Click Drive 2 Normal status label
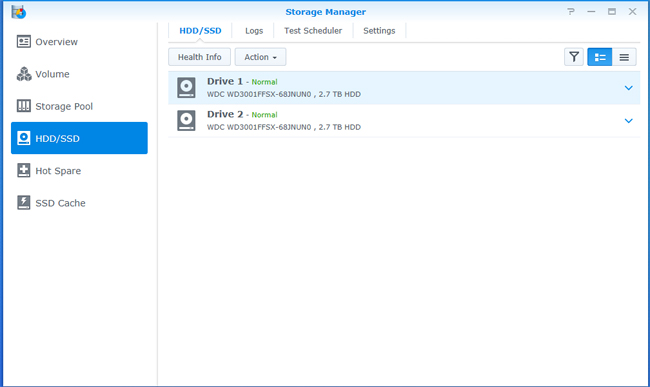Viewport: 650px width, 387px height. (x=264, y=115)
